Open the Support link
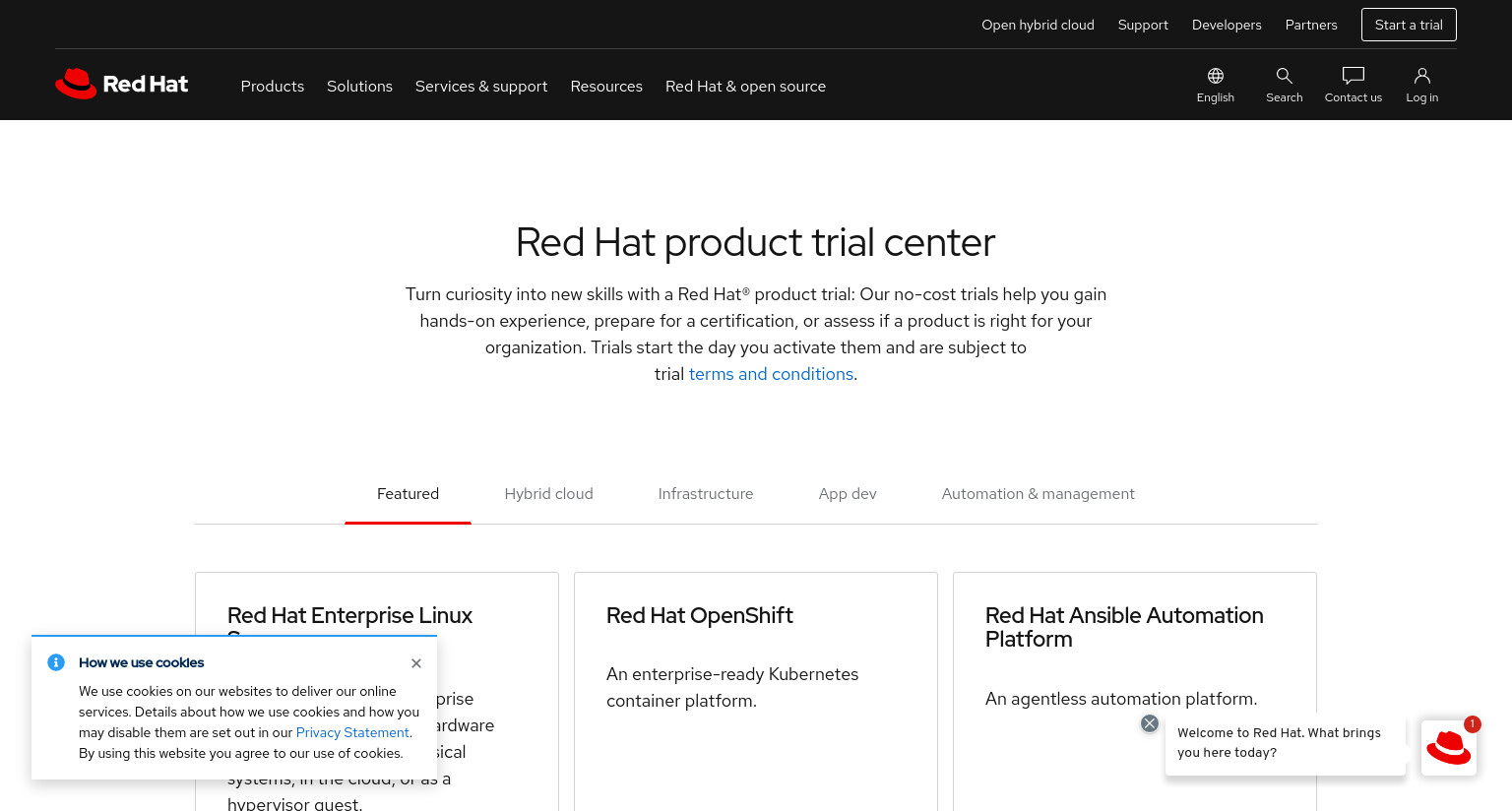 (x=1143, y=25)
